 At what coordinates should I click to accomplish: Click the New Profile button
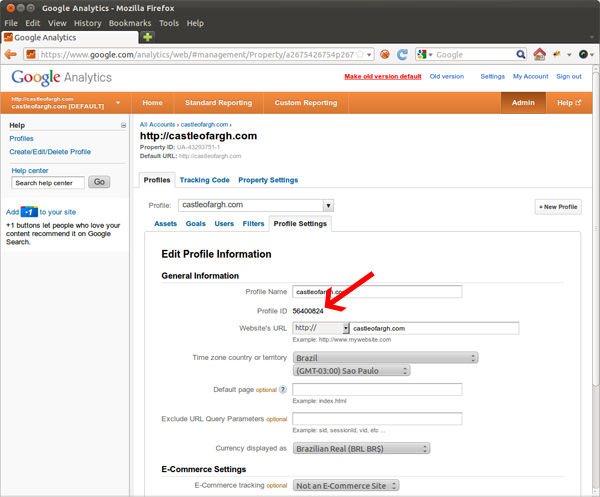point(558,207)
